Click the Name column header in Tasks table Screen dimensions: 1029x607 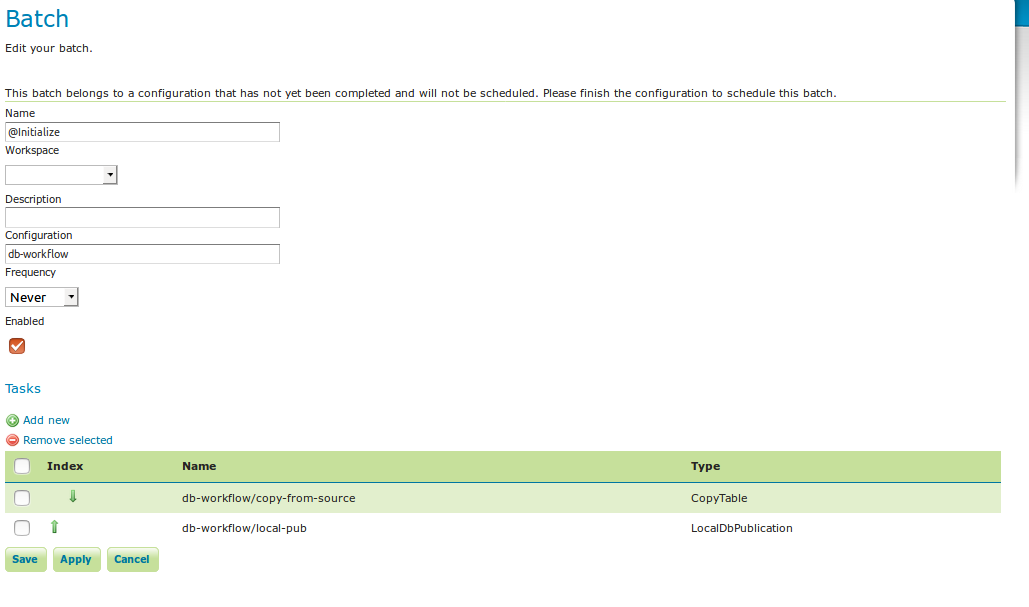point(199,466)
